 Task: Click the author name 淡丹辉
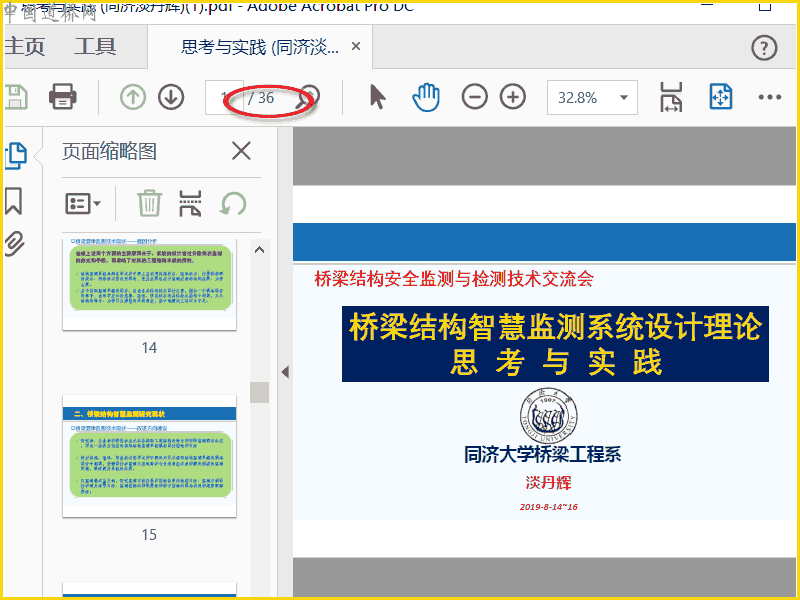(x=548, y=483)
